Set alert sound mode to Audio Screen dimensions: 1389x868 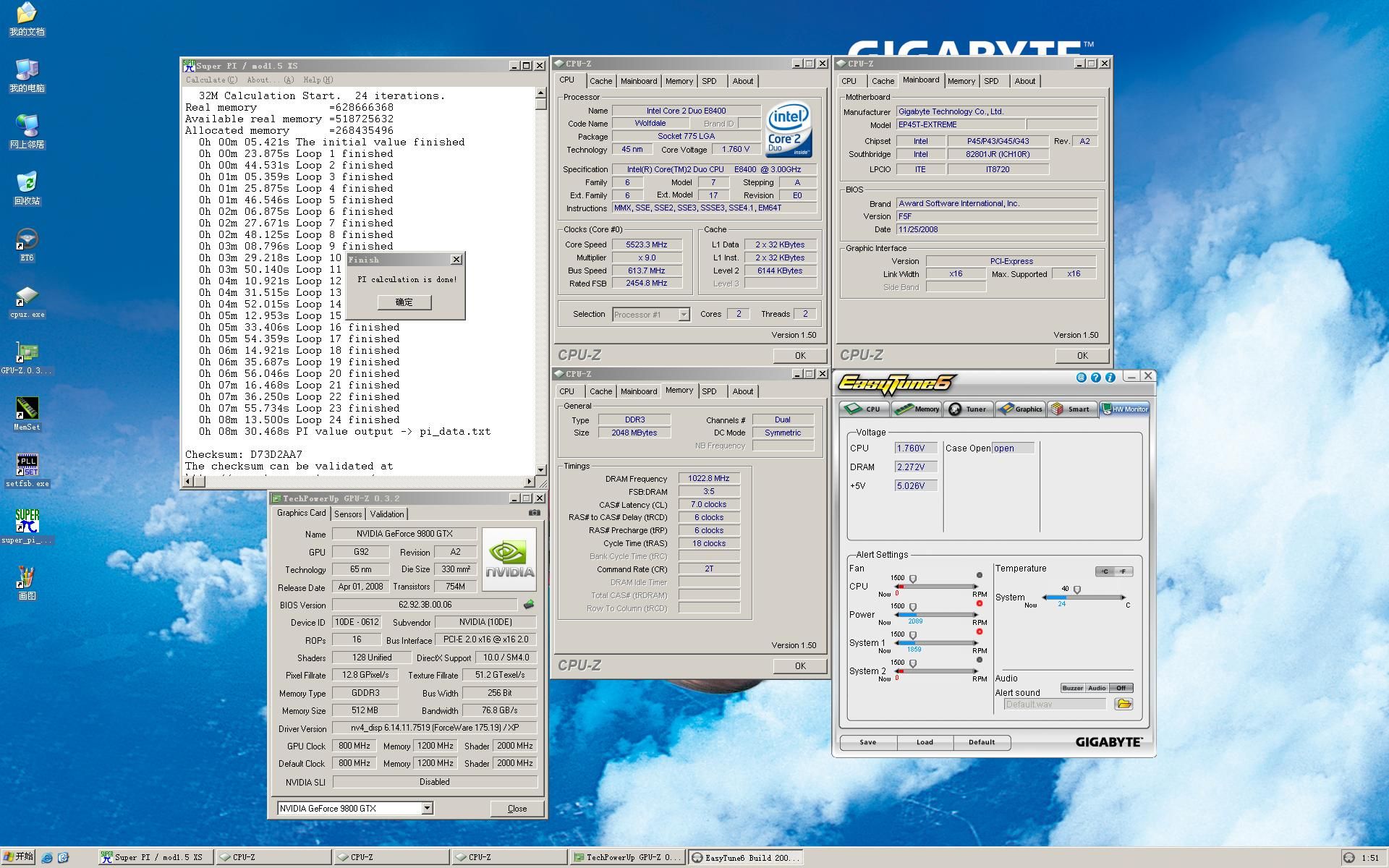(x=1097, y=689)
